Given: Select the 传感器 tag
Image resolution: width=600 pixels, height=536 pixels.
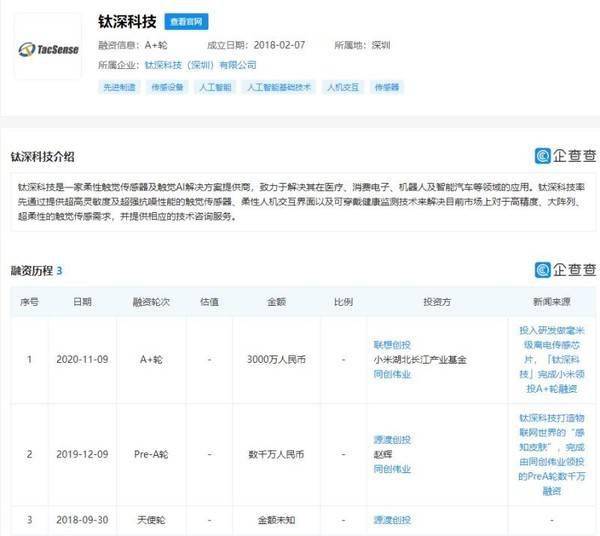Looking at the screenshot, I should (x=387, y=87).
